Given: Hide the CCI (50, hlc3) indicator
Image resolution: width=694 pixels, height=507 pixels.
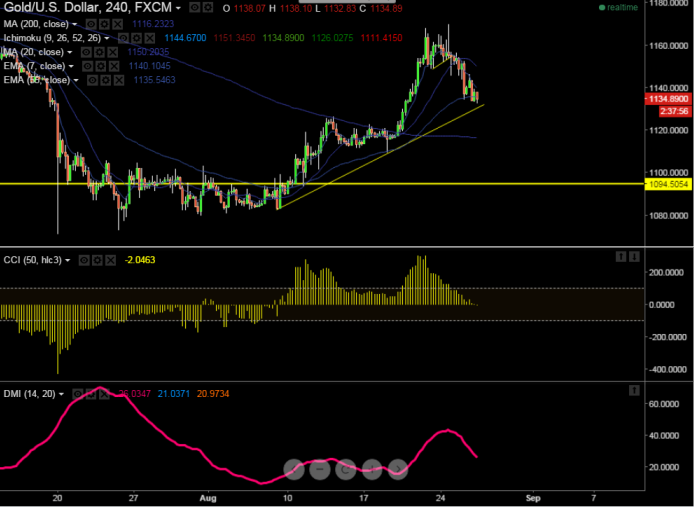Looking at the screenshot, I should click(x=84, y=260).
